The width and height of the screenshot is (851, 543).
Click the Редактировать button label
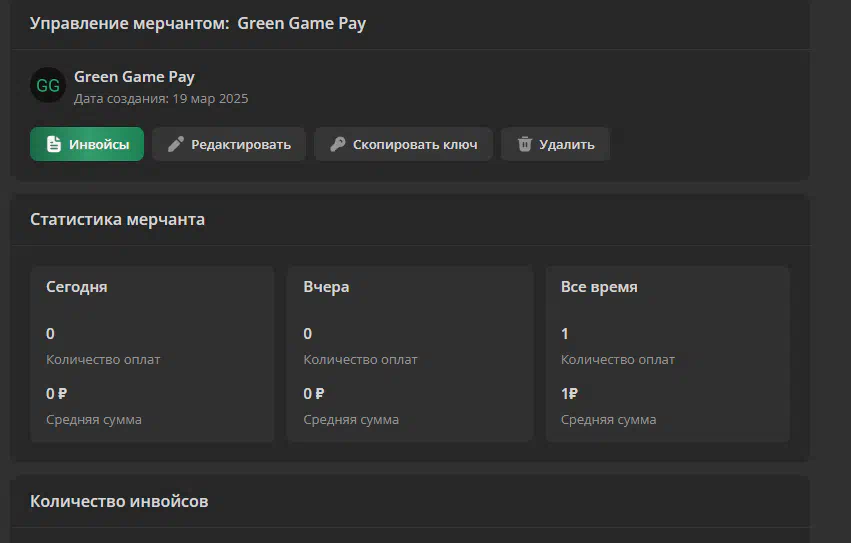coord(241,144)
